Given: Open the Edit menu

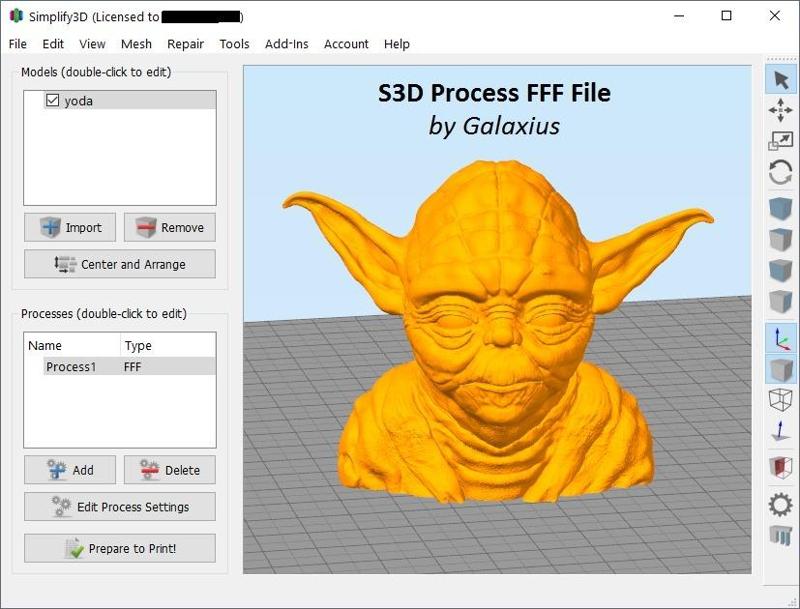Looking at the screenshot, I should (x=53, y=44).
